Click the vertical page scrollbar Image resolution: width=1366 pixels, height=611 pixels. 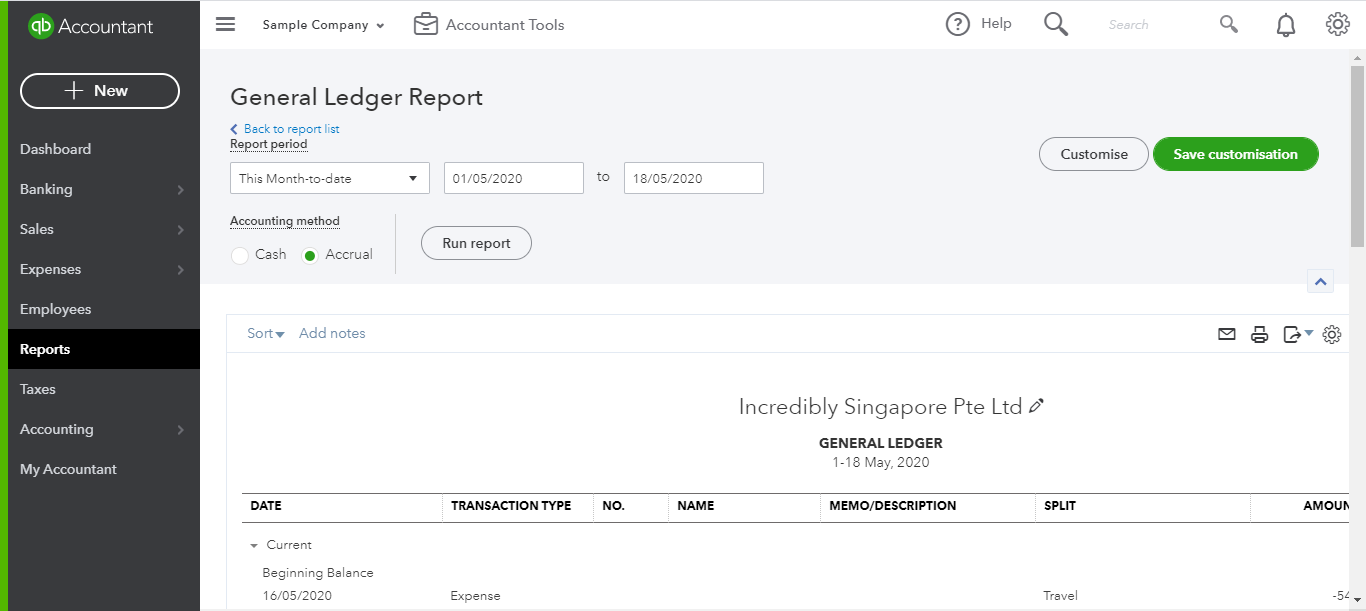1357,155
